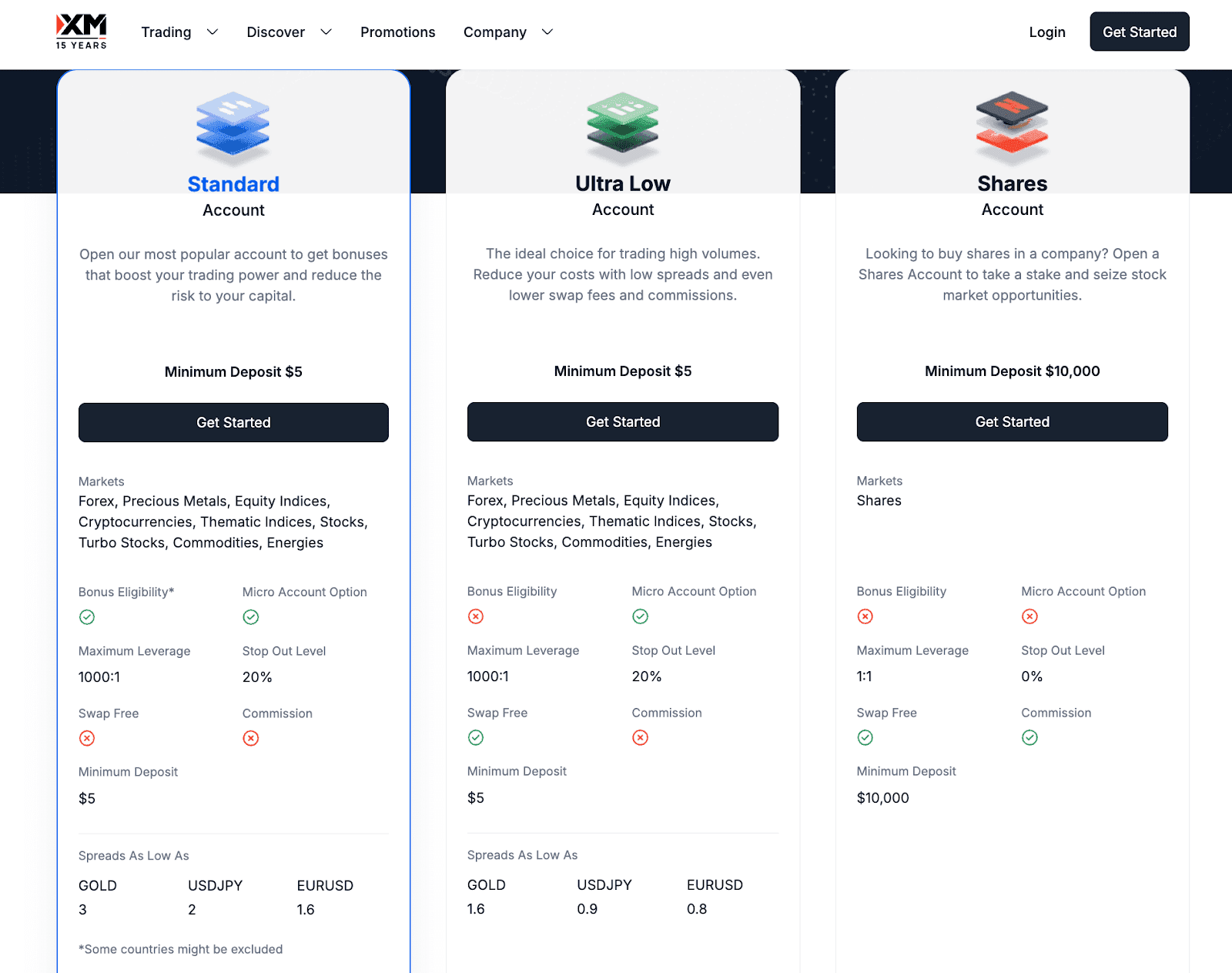Select the blue "Standard" account heading
The image size is (1232, 973).
click(233, 184)
